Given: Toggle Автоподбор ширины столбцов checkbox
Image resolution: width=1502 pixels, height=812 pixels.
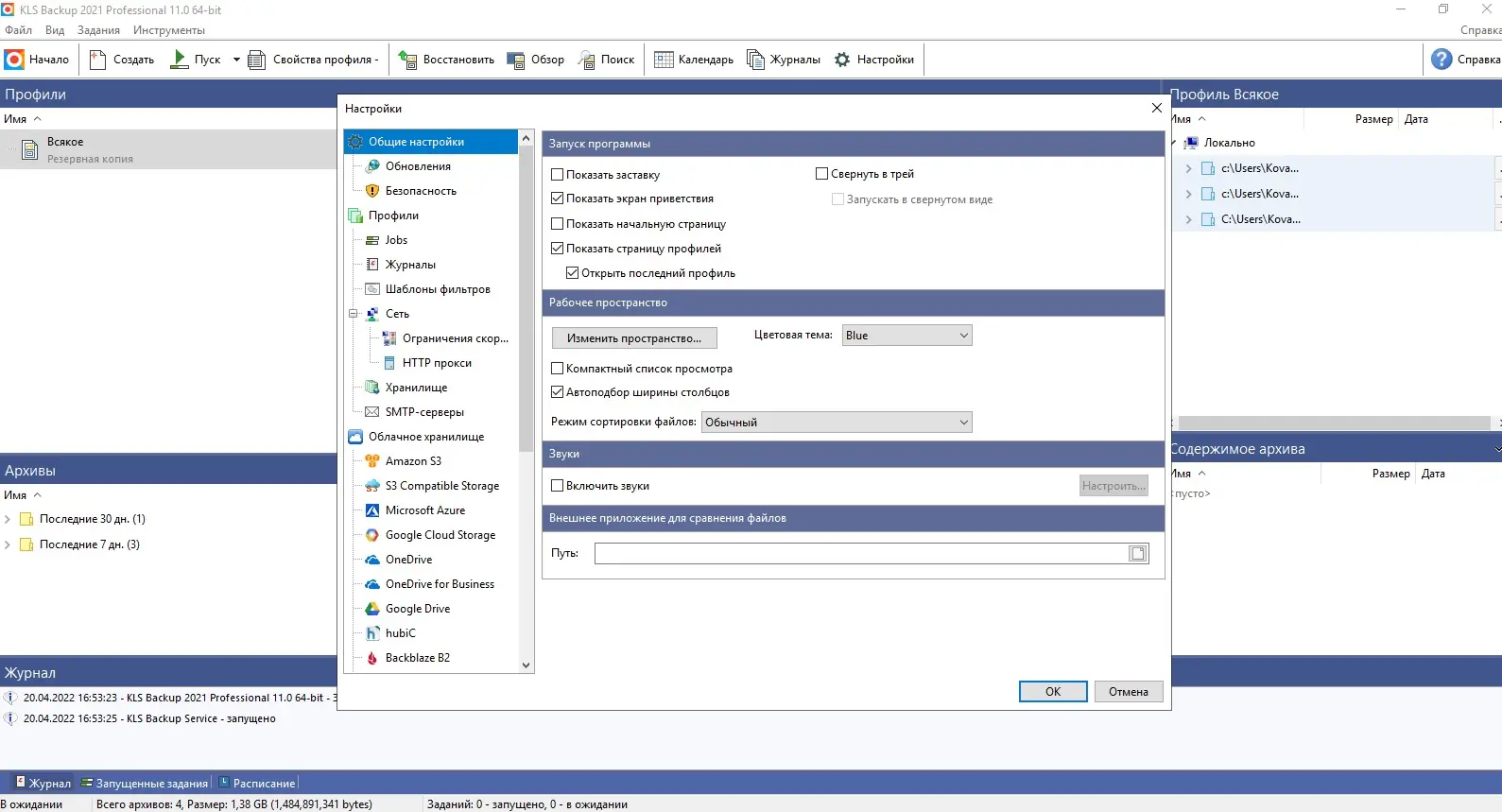Looking at the screenshot, I should [x=558, y=392].
